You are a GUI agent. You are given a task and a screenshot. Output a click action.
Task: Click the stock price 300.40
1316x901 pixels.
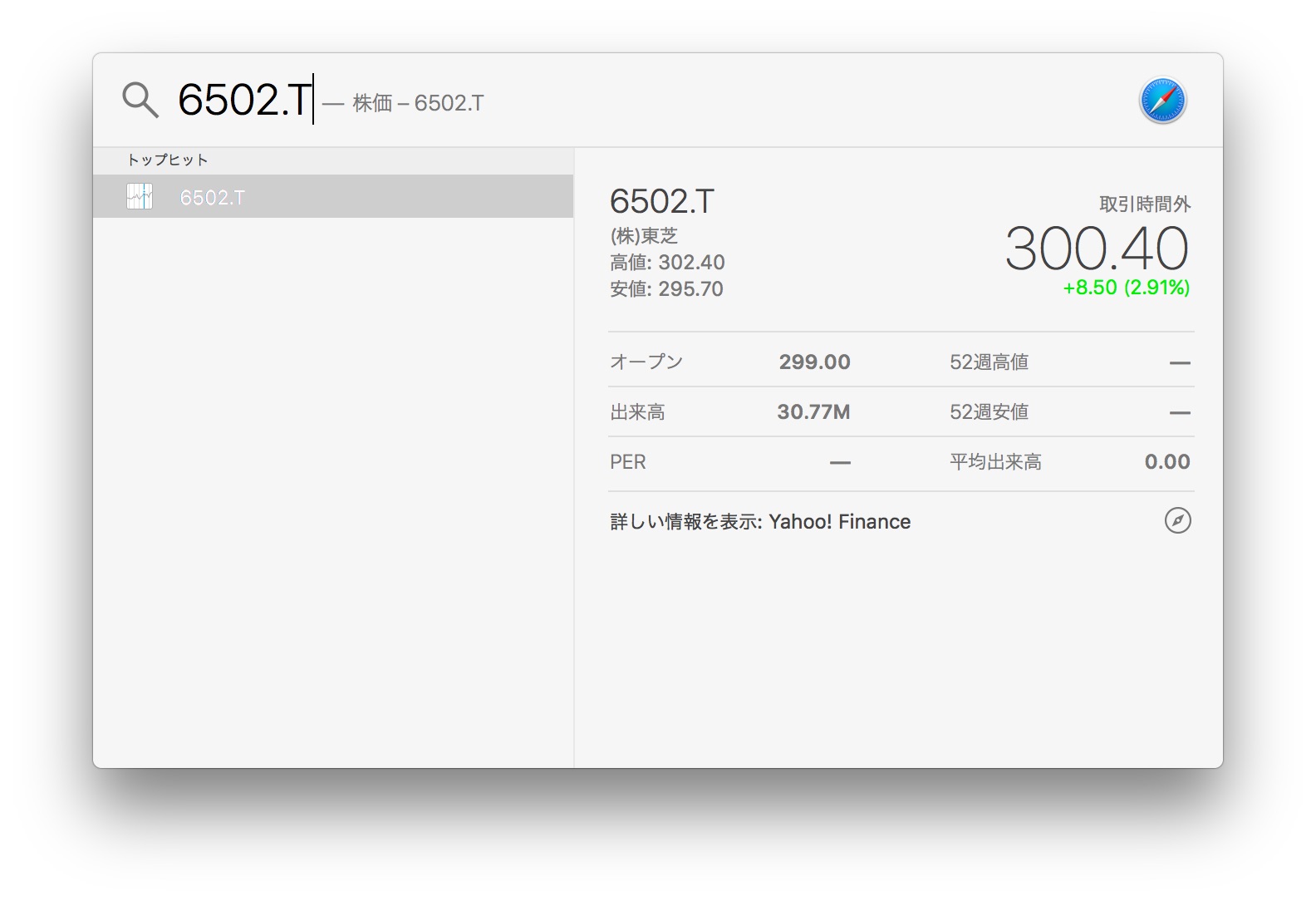point(1097,249)
